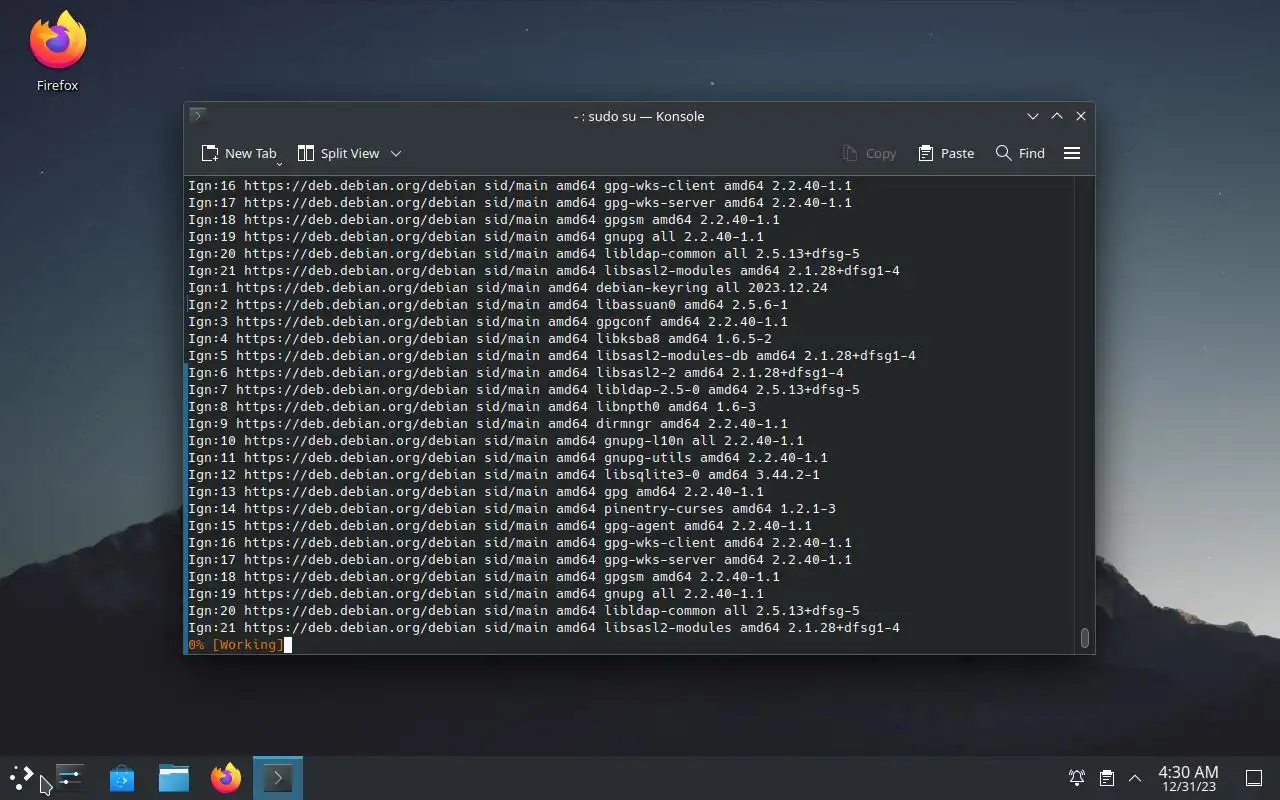The image size is (1280, 800).
Task: Open the Konsole hamburger menu
Action: [1072, 153]
